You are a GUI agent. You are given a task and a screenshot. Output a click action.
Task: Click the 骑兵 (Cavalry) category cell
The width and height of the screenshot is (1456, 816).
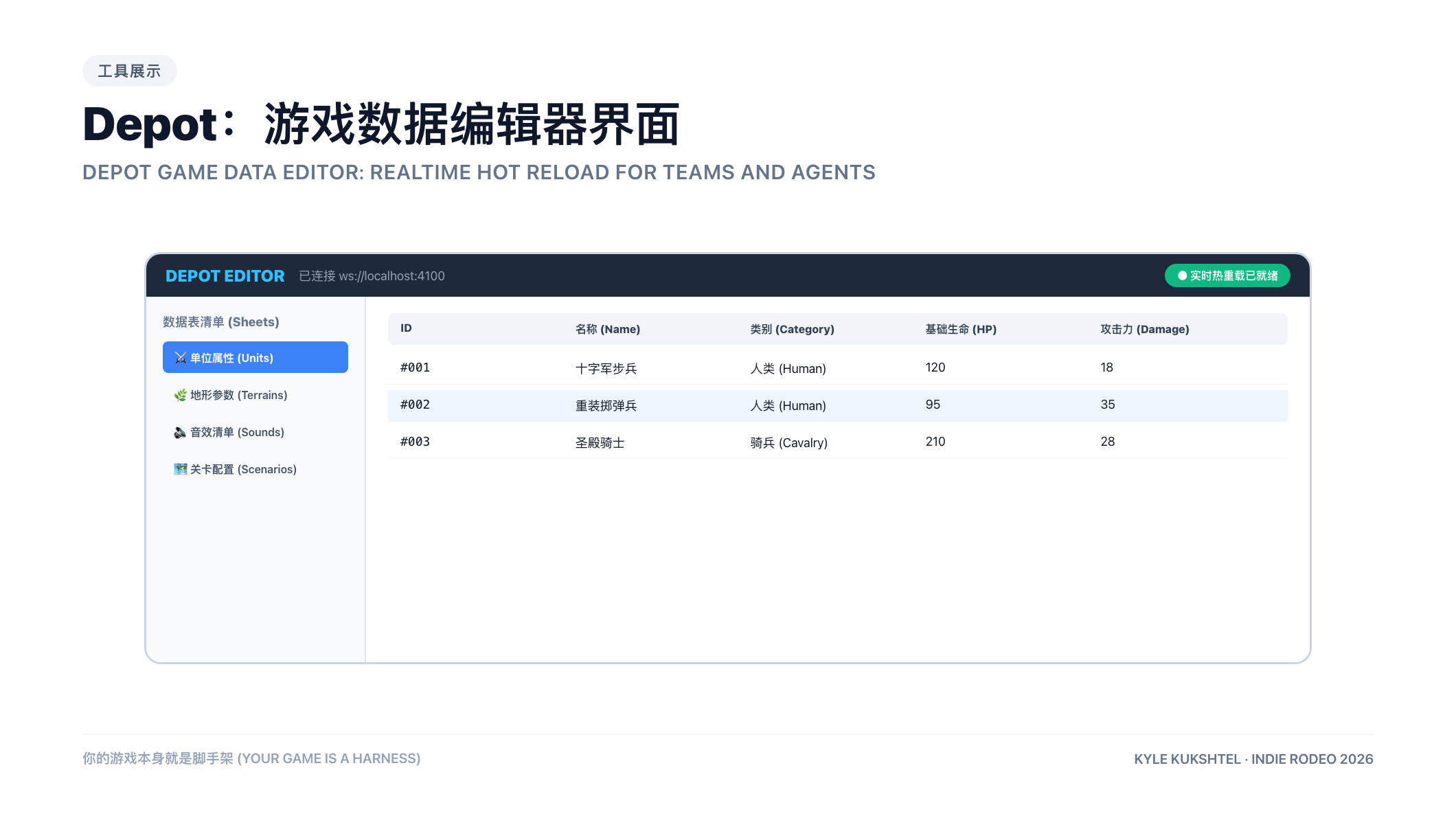point(789,442)
